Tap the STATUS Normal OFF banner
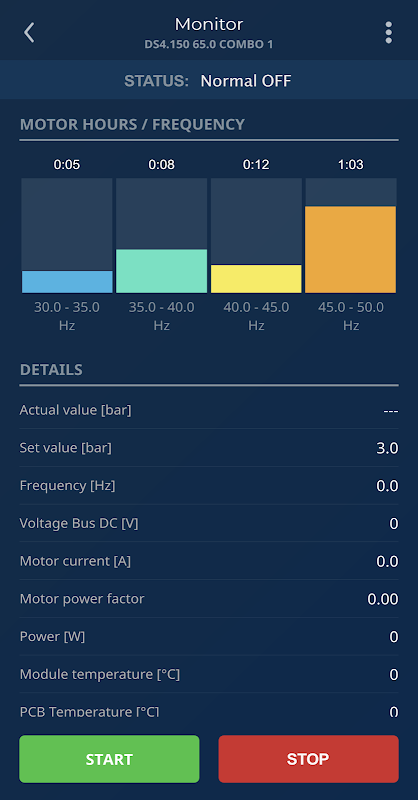 (x=209, y=80)
